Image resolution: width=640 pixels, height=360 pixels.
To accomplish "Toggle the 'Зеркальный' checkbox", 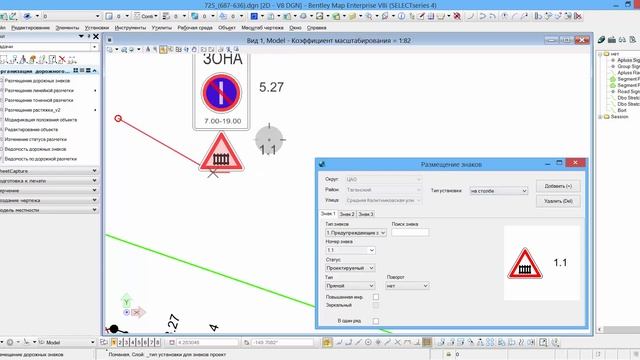I will click(376, 305).
